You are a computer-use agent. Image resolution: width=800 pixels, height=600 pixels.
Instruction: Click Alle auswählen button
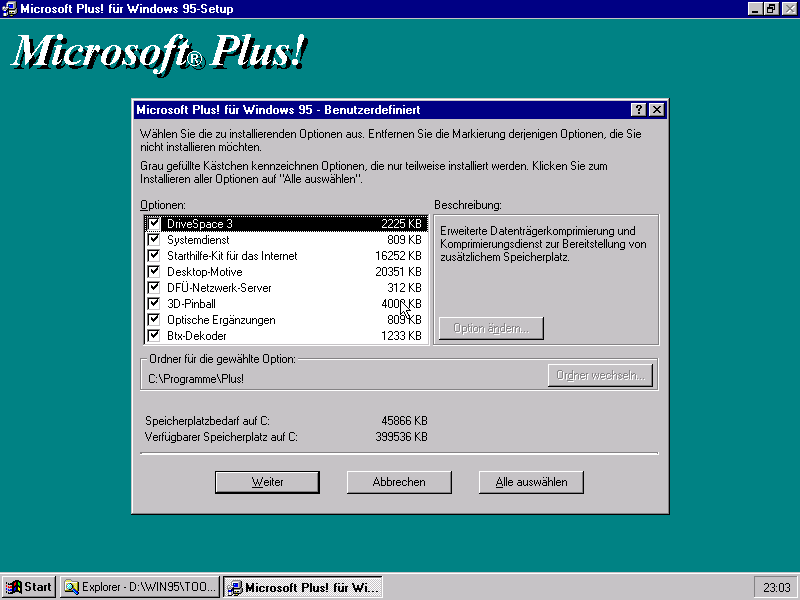pos(531,482)
